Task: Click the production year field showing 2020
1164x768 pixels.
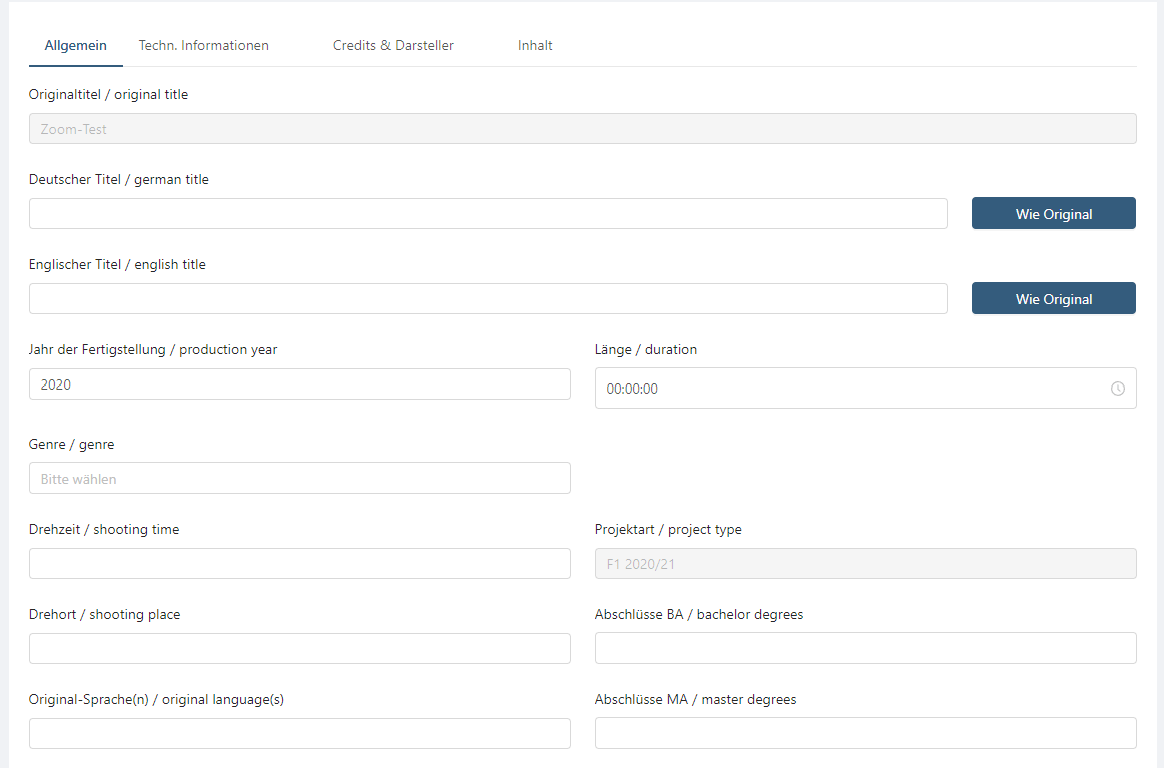Action: point(299,384)
